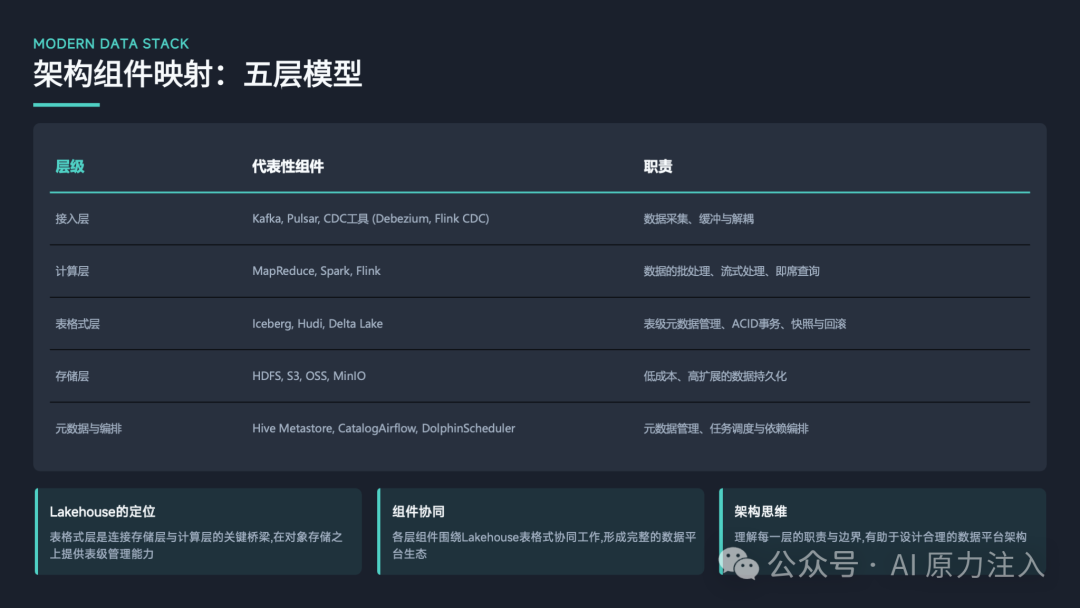This screenshot has width=1080, height=608.
Task: Click the 'Lakehouse的定位' card heading
Action: pos(103,512)
